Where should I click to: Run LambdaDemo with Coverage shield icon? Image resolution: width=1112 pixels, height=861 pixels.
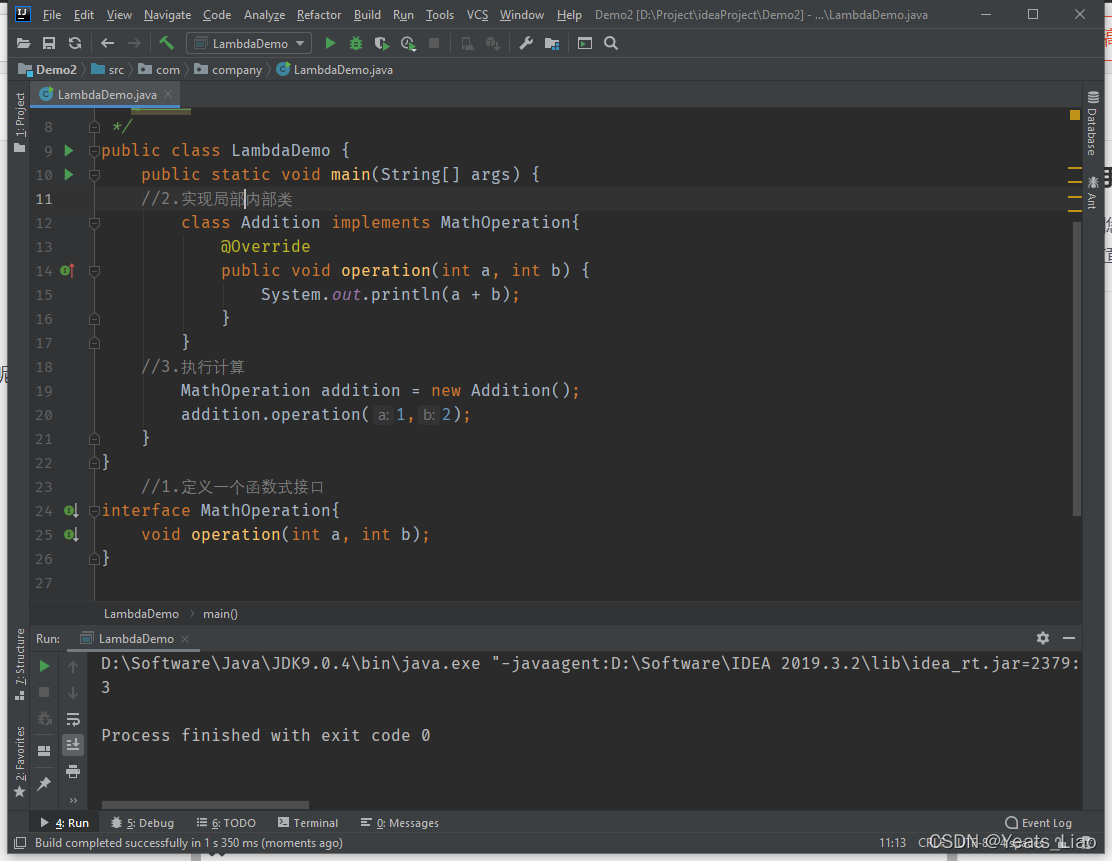pos(382,44)
